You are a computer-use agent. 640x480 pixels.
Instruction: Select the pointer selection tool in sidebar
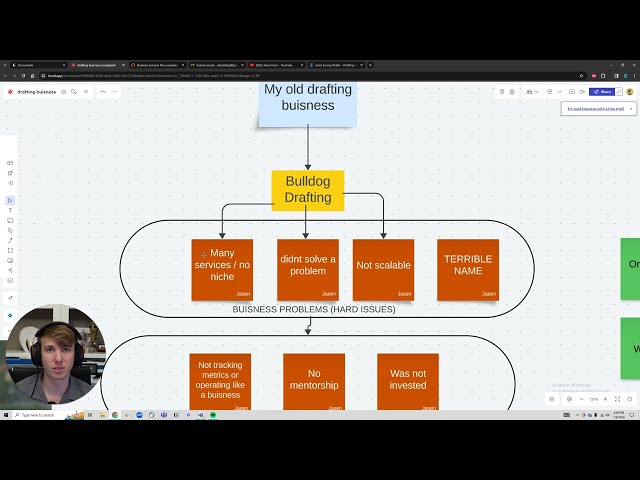10,200
